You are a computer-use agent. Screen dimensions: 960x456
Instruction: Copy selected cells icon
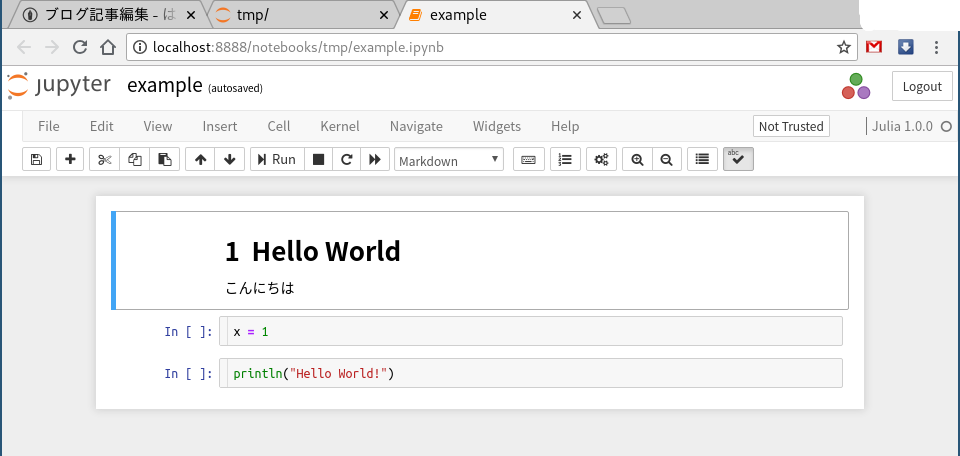click(x=135, y=159)
